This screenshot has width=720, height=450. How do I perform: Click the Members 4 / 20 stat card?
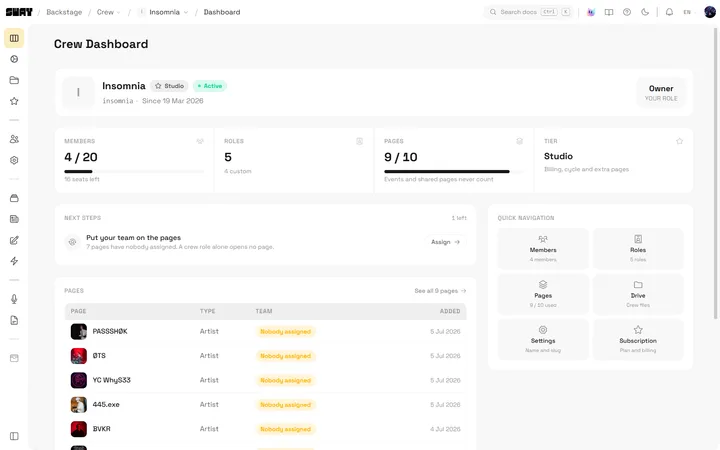pos(134,160)
